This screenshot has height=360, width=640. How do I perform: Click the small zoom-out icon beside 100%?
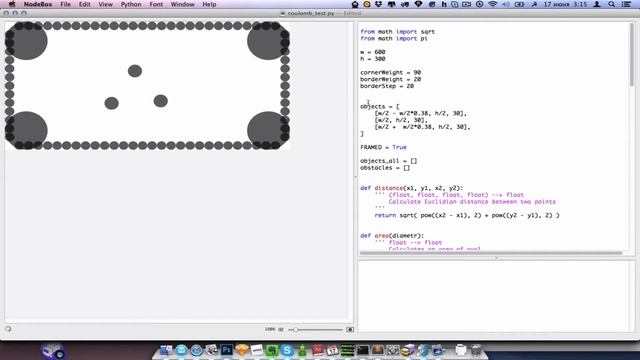[x=281, y=329]
